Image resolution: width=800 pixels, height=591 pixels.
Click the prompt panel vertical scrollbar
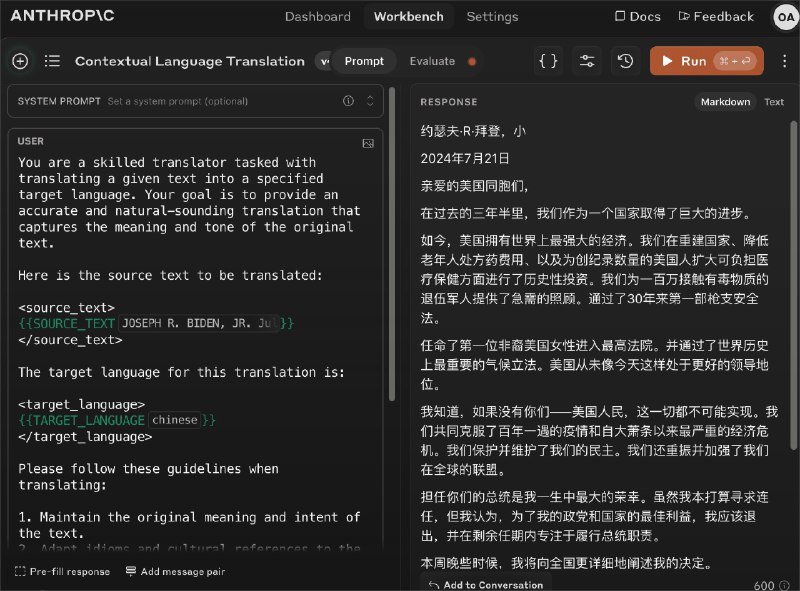point(392,244)
